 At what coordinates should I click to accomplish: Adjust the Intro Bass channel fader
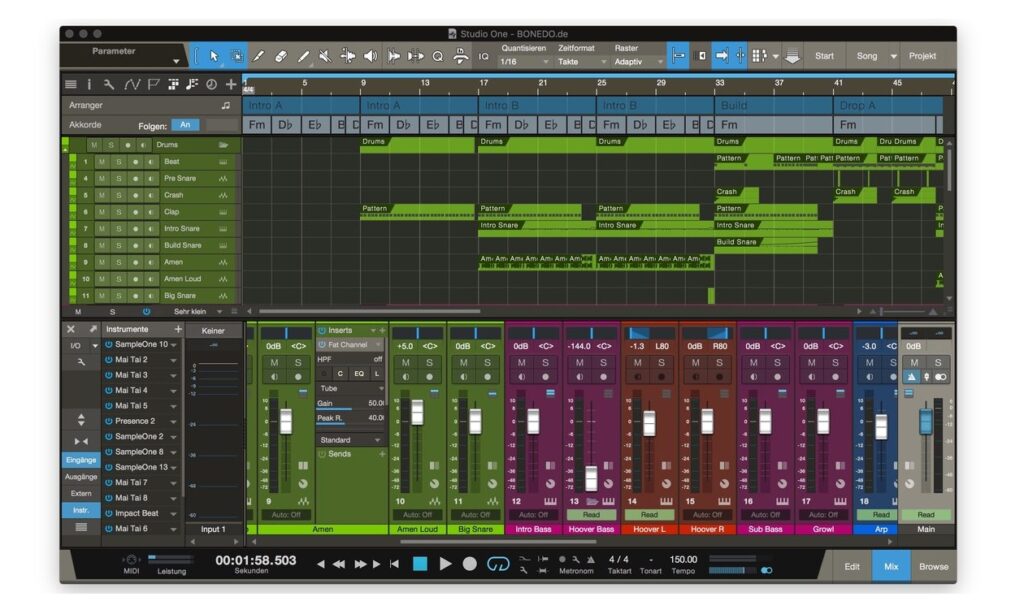click(x=533, y=421)
